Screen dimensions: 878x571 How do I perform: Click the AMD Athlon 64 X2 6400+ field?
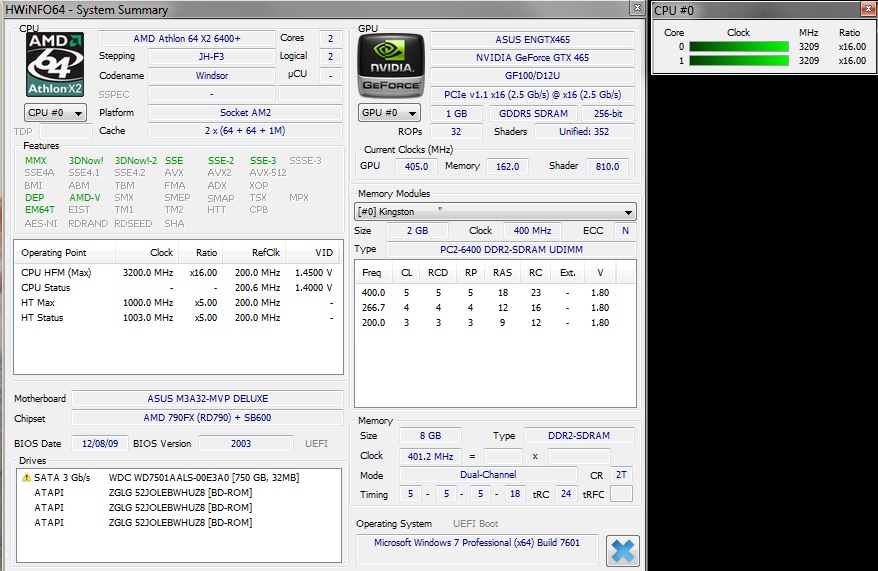(187, 39)
